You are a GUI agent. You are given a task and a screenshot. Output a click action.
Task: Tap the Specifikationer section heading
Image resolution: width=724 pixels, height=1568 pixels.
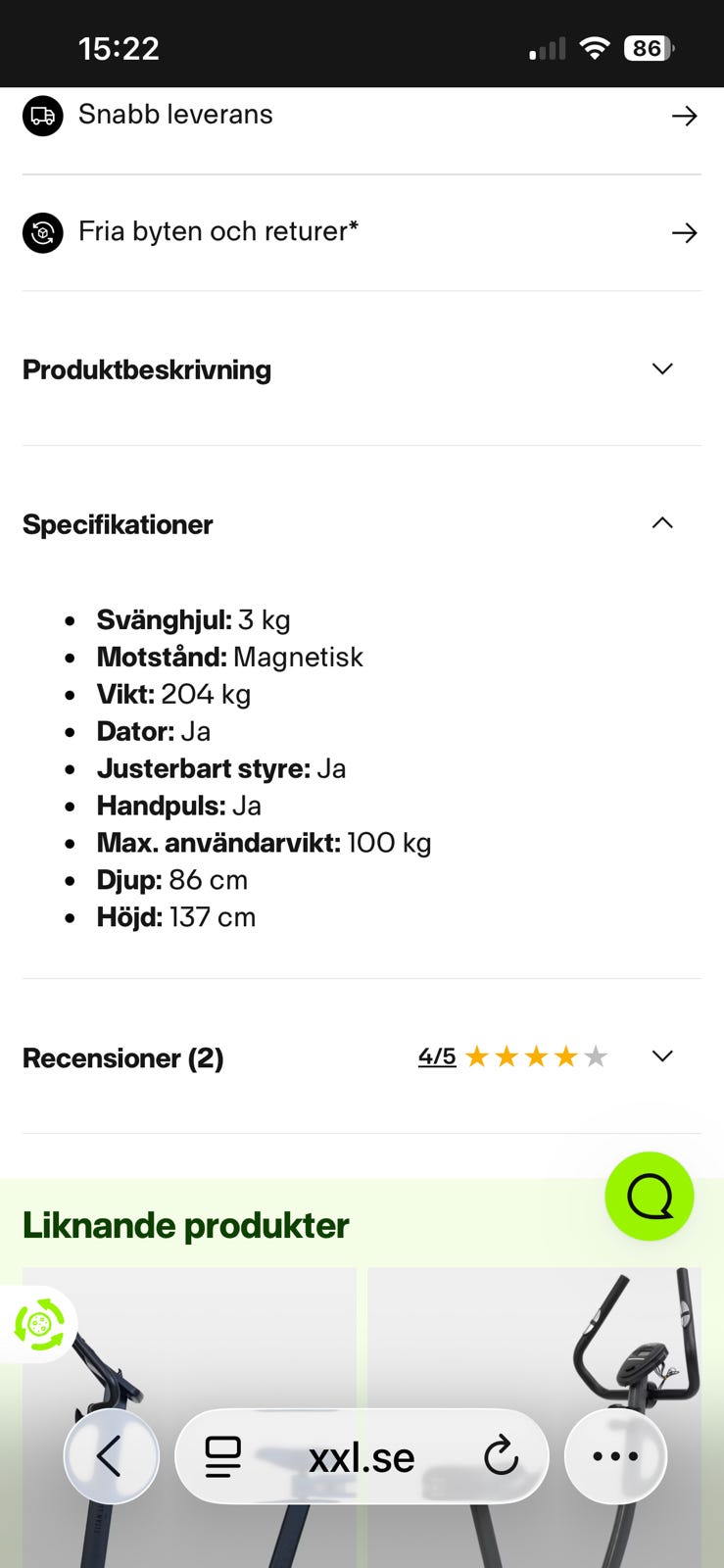(x=118, y=524)
